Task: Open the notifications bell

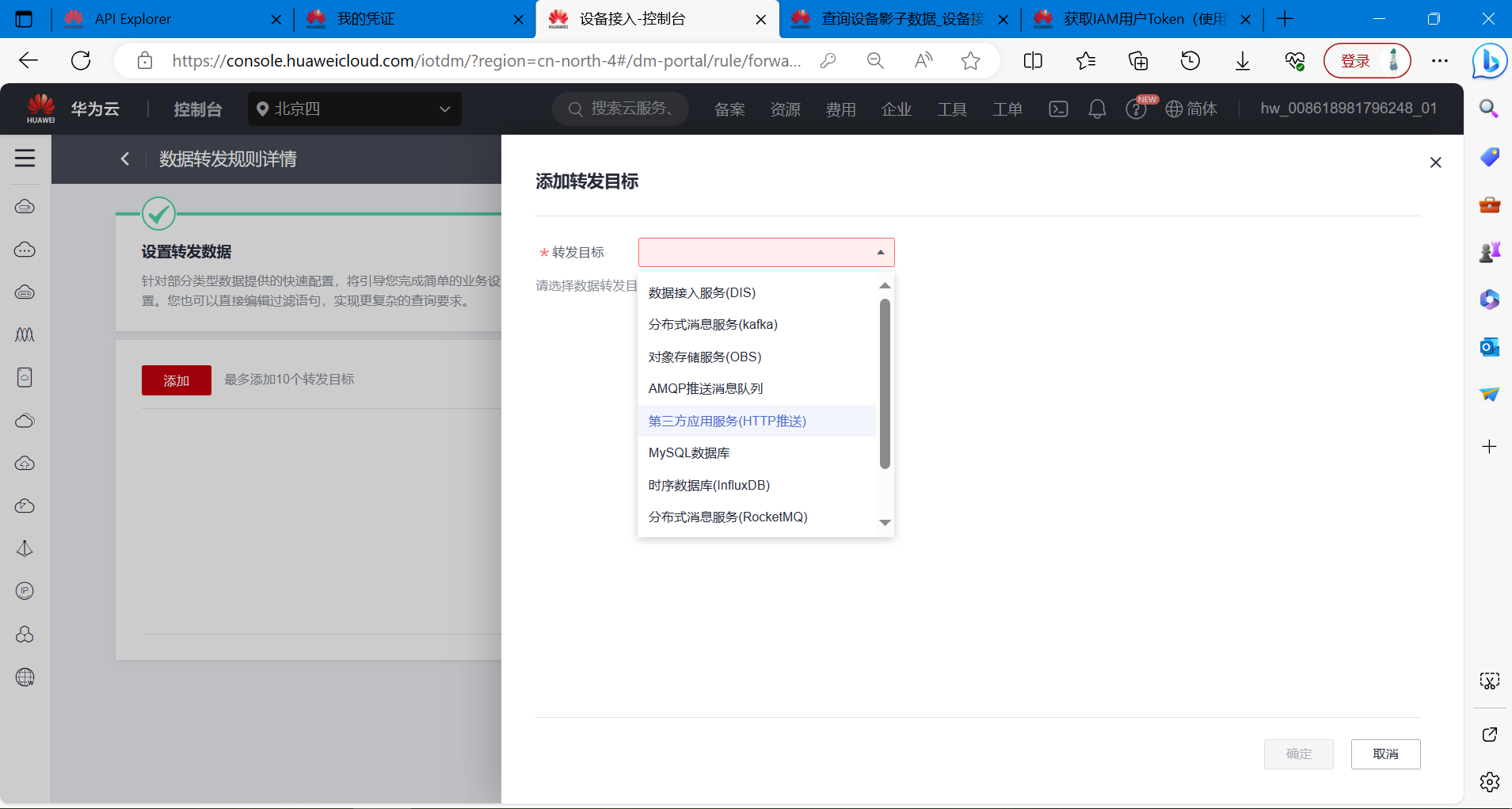Action: [1097, 109]
